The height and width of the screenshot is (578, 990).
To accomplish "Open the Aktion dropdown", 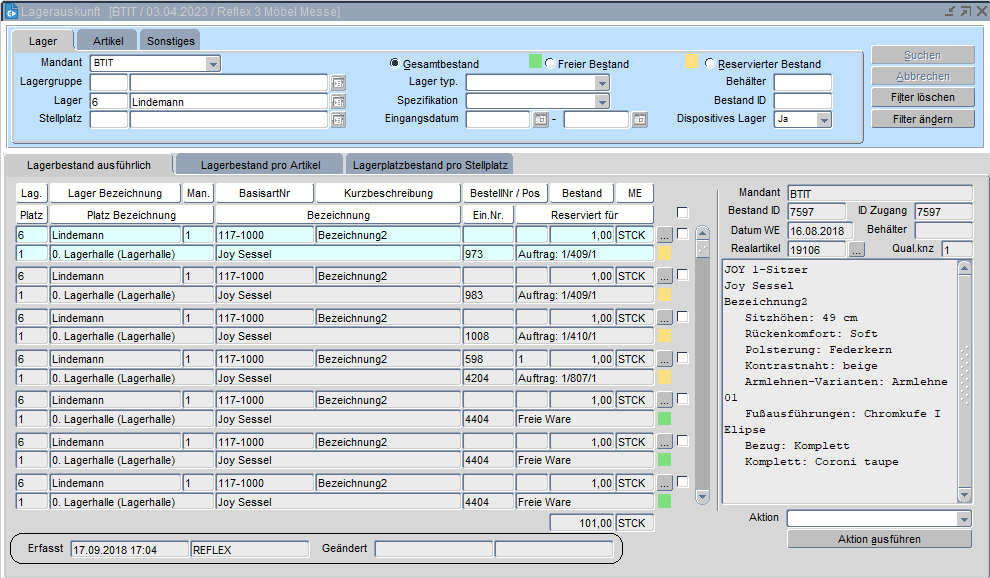I will [x=963, y=519].
